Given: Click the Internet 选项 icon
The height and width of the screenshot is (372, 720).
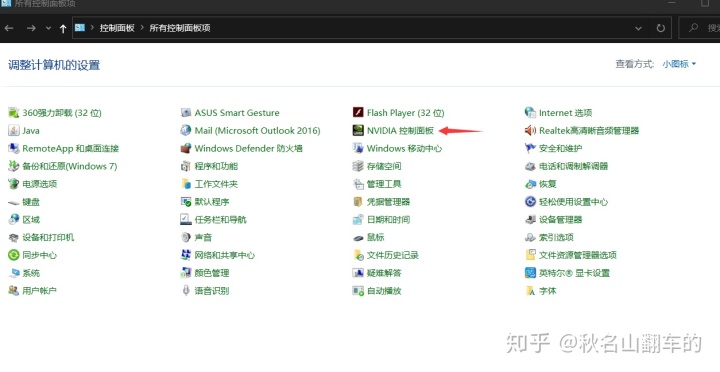Looking at the screenshot, I should click(x=530, y=113).
